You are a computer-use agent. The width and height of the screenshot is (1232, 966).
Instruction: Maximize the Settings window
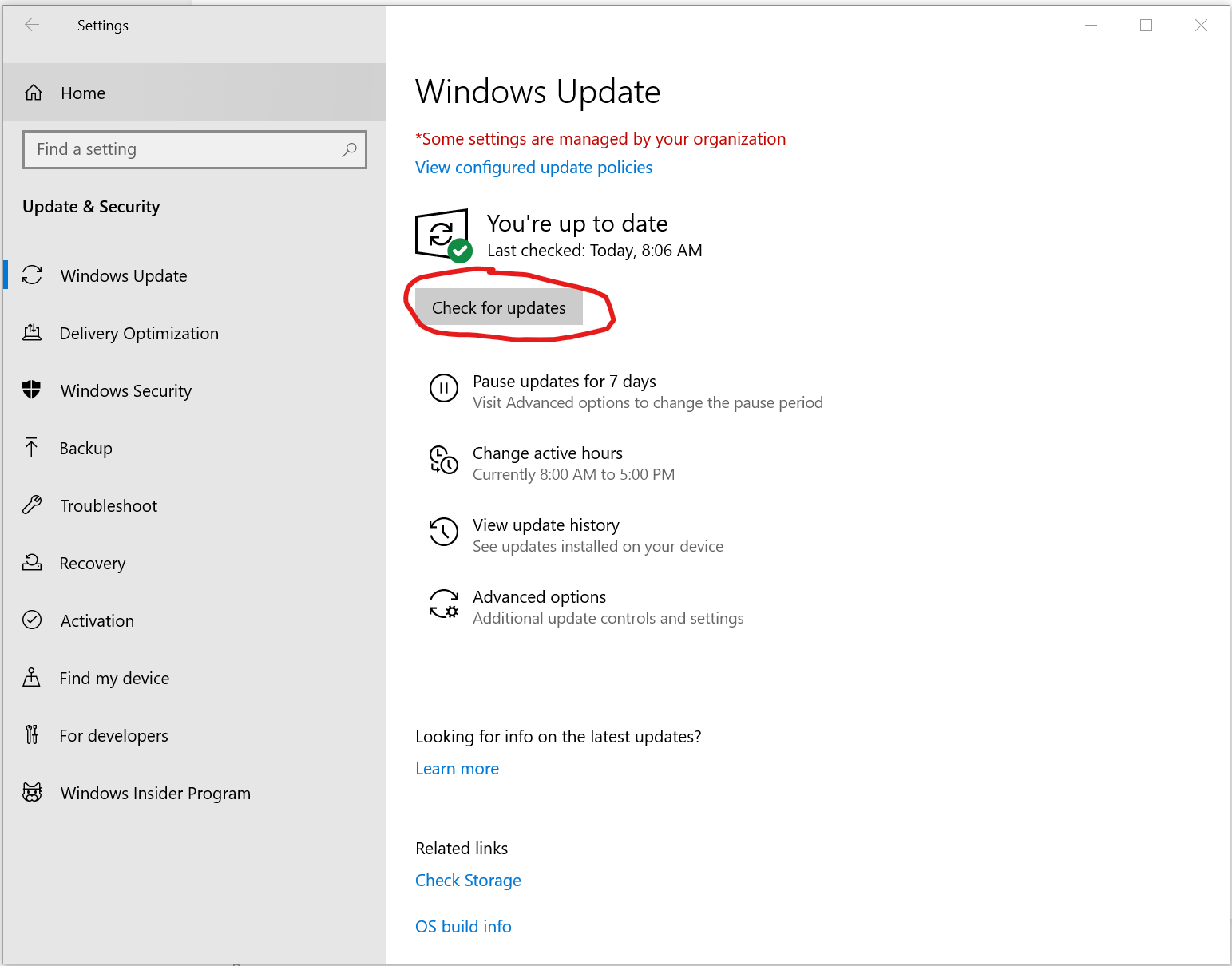(x=1146, y=25)
